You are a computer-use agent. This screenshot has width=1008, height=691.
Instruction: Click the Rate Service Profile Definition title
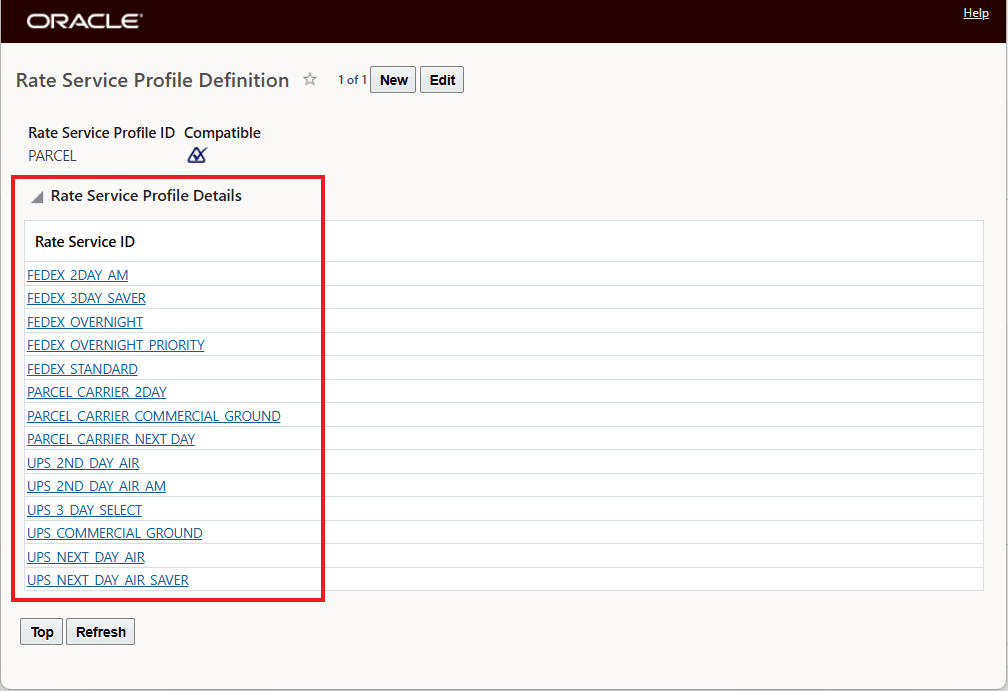pos(152,80)
